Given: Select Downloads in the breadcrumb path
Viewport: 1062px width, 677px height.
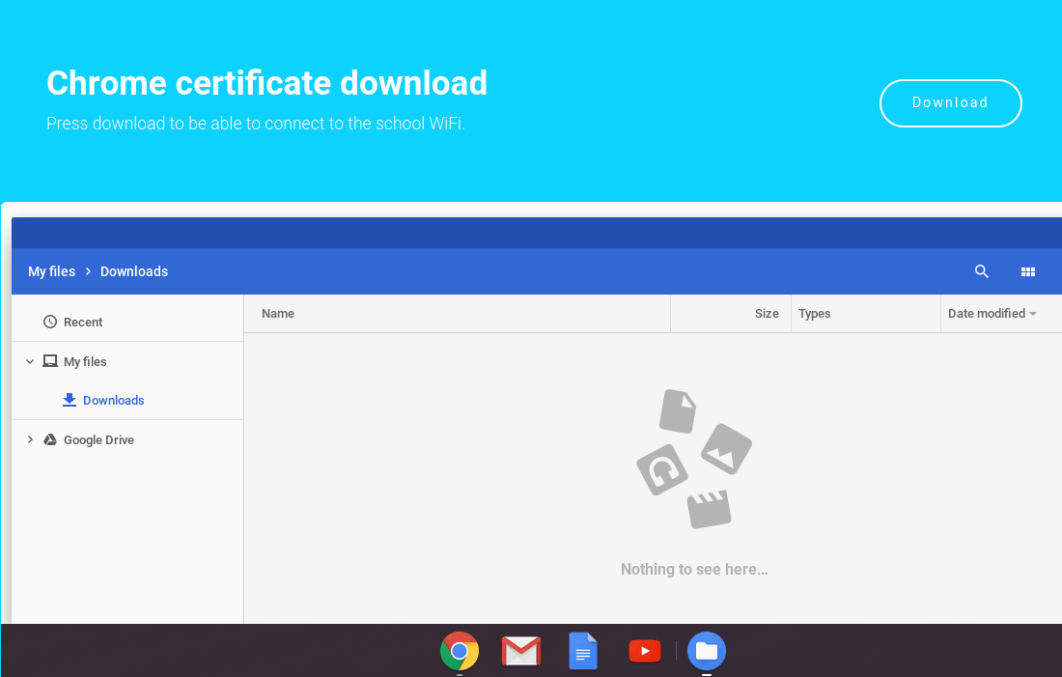Looking at the screenshot, I should tap(133, 271).
